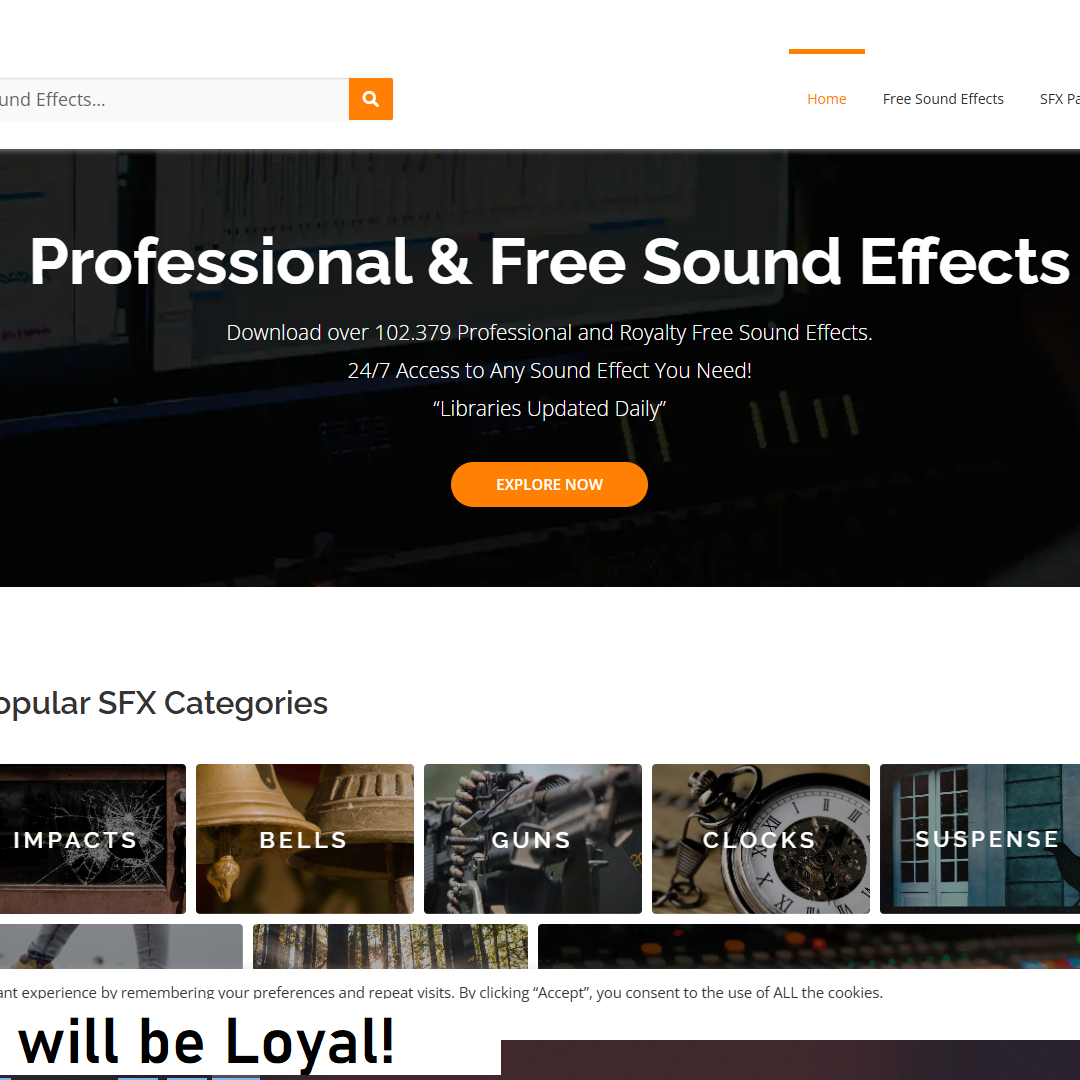Open the SFX Packs menu item
Image resolution: width=1080 pixels, height=1080 pixels.
point(1059,99)
